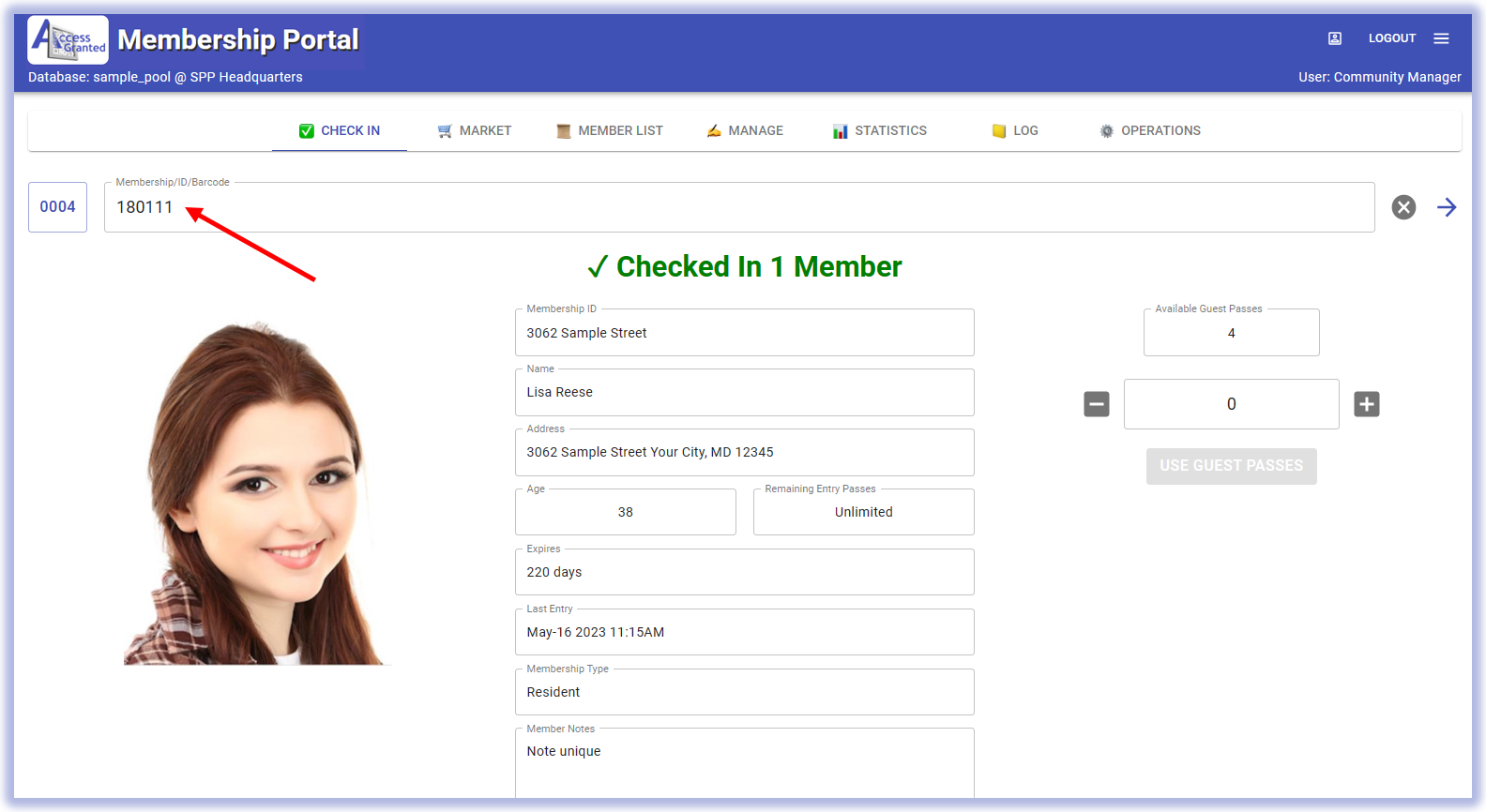Switch to the Operations tab

[1150, 131]
